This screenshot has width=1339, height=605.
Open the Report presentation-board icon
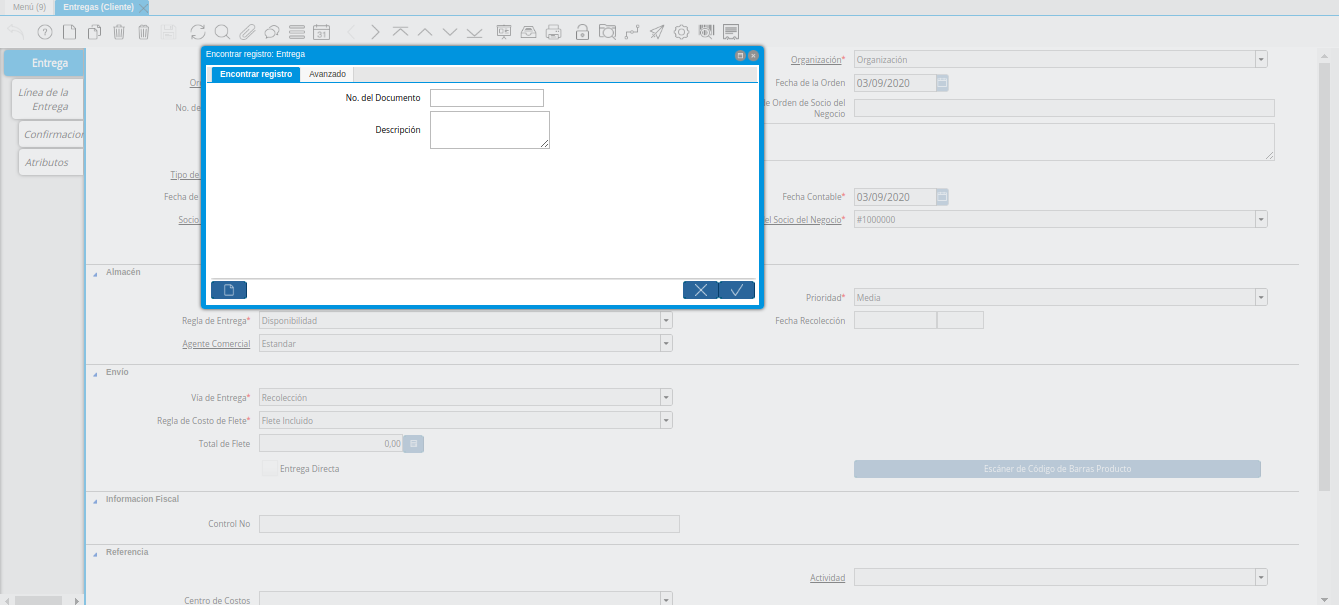pyautogui.click(x=504, y=32)
